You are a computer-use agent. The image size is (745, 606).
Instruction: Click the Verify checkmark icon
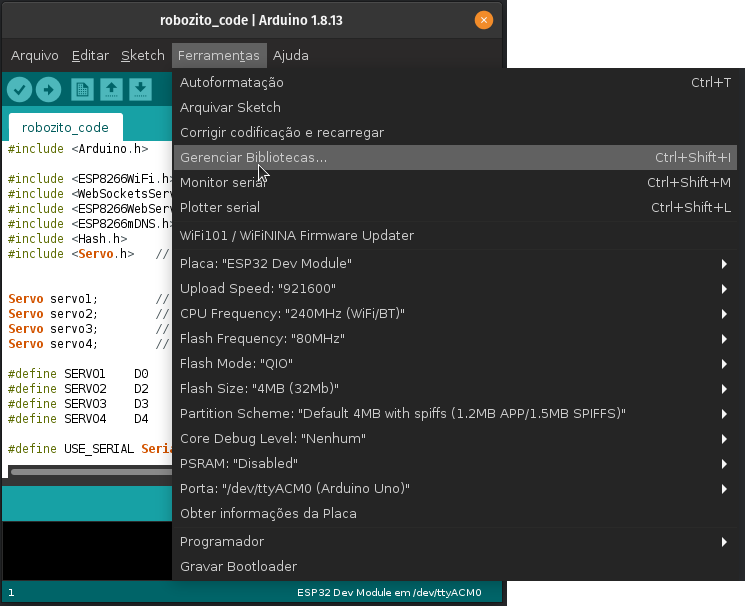19,89
